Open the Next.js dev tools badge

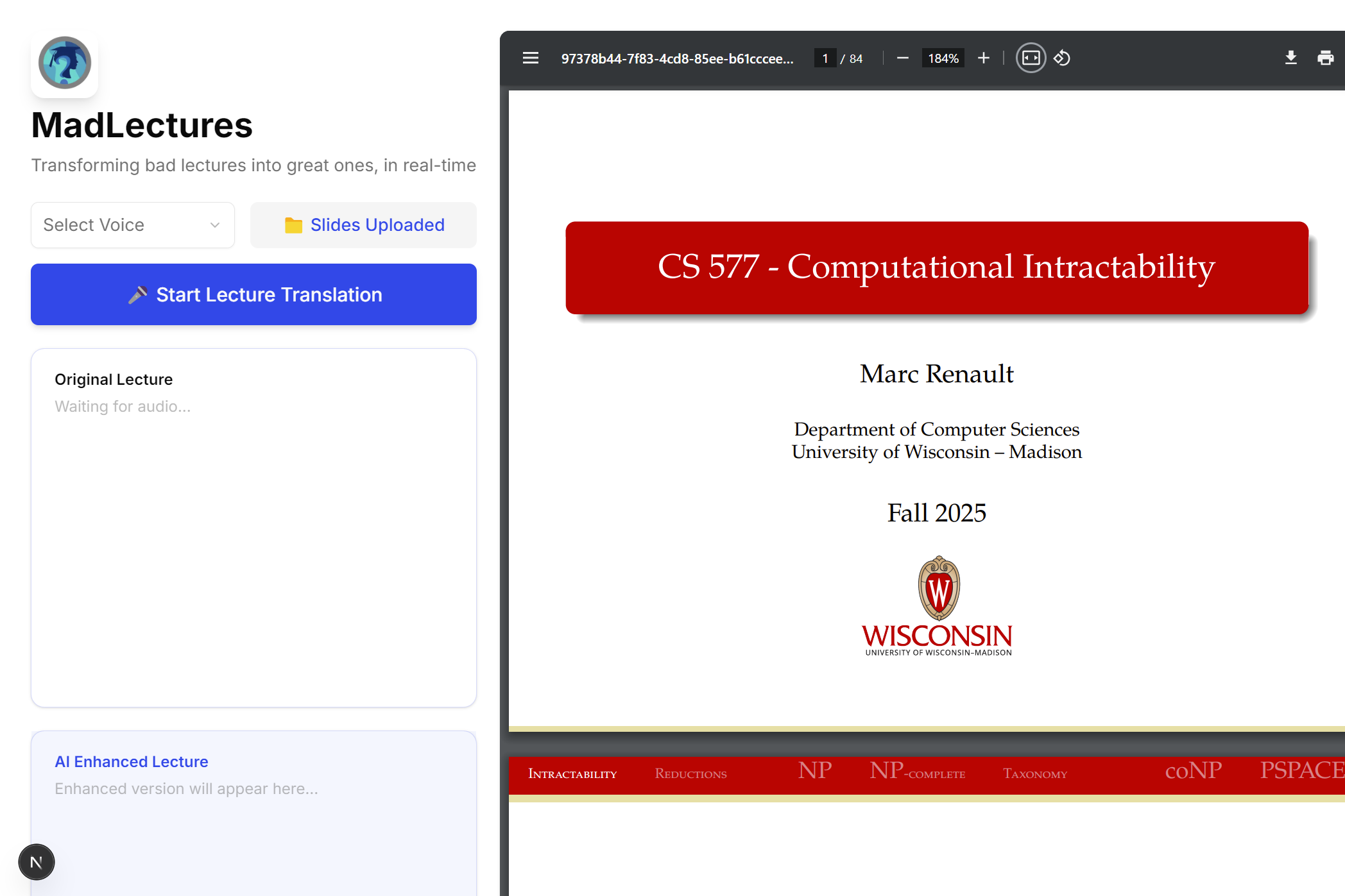pos(37,862)
